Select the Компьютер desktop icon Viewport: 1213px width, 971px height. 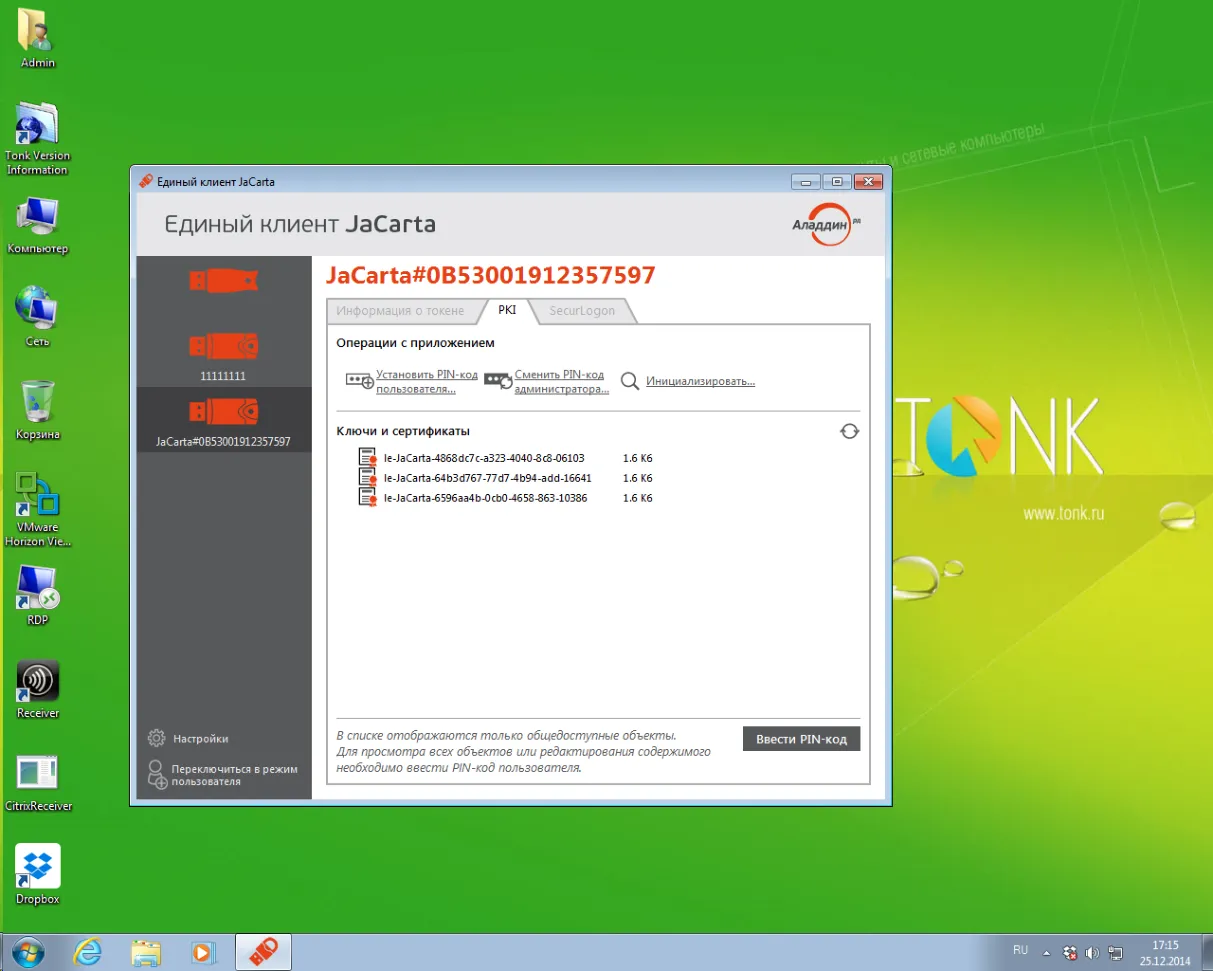click(38, 225)
